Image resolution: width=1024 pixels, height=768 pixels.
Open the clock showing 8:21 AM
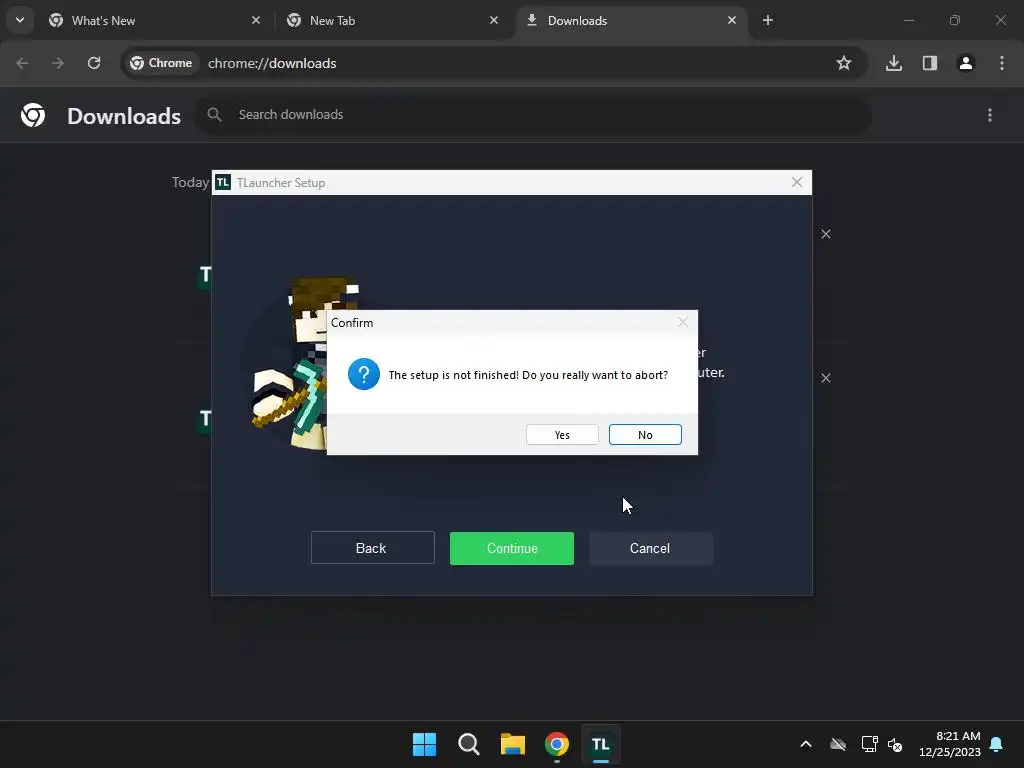click(950, 744)
